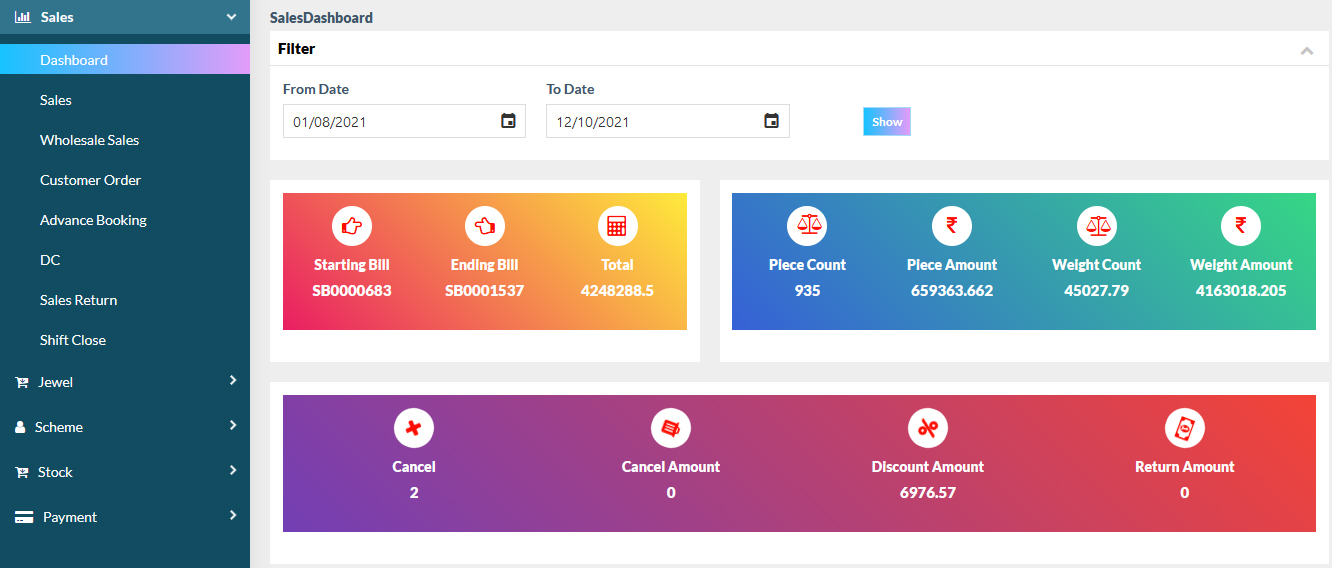Viewport: 1332px width, 568px height.
Task: Click the Starting Bill thumbs-up icon
Action: (351, 227)
